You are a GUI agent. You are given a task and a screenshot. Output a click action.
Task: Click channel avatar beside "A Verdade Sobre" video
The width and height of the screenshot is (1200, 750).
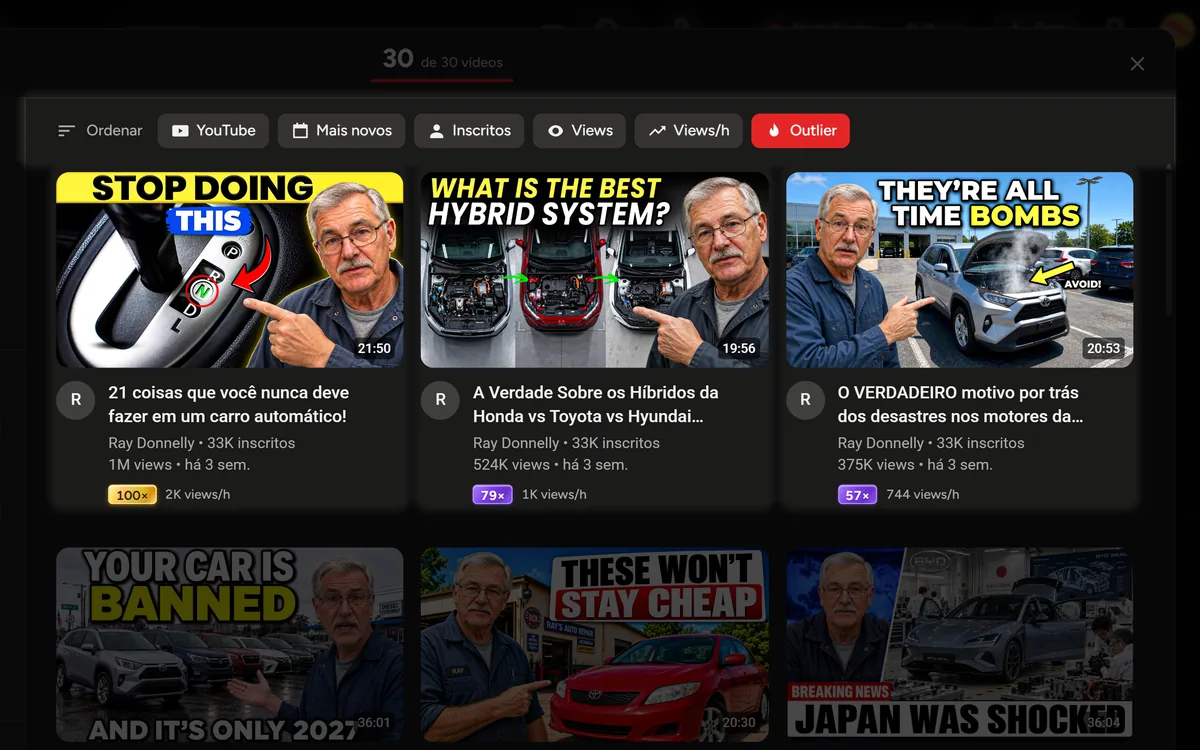click(440, 400)
